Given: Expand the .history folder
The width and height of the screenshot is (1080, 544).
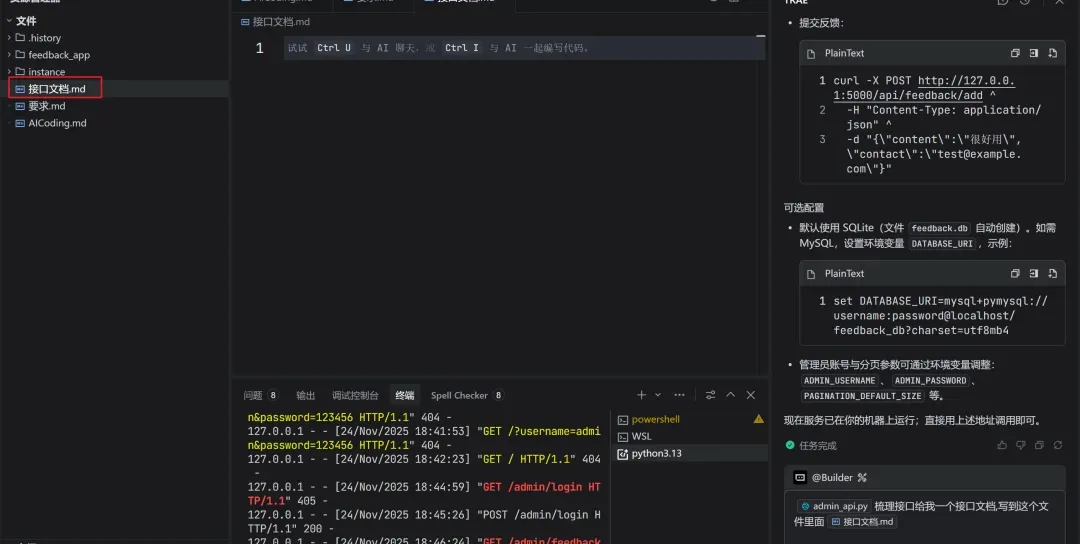Looking at the screenshot, I should pos(44,38).
